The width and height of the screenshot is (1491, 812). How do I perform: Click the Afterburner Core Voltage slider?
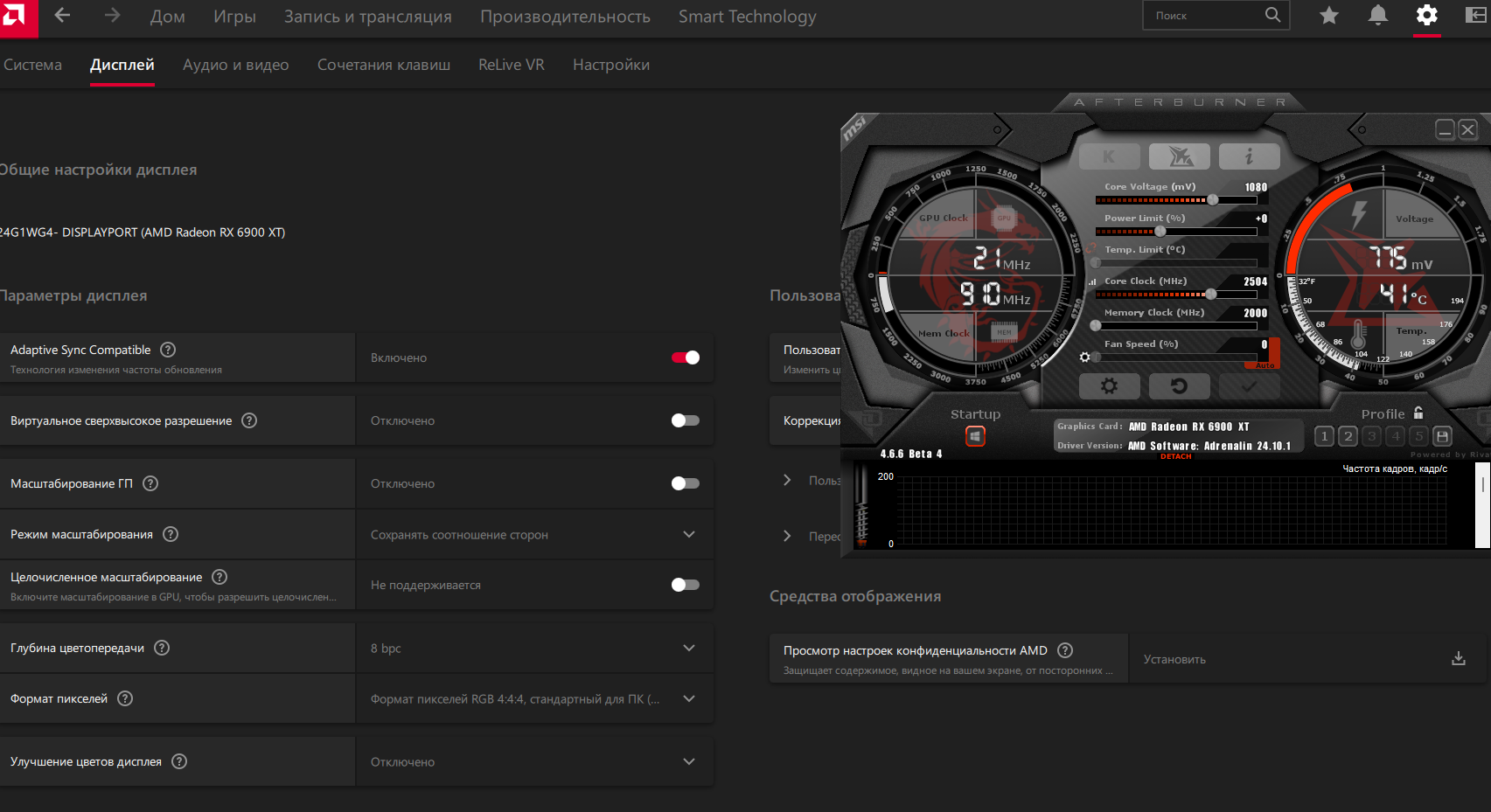coord(1176,200)
